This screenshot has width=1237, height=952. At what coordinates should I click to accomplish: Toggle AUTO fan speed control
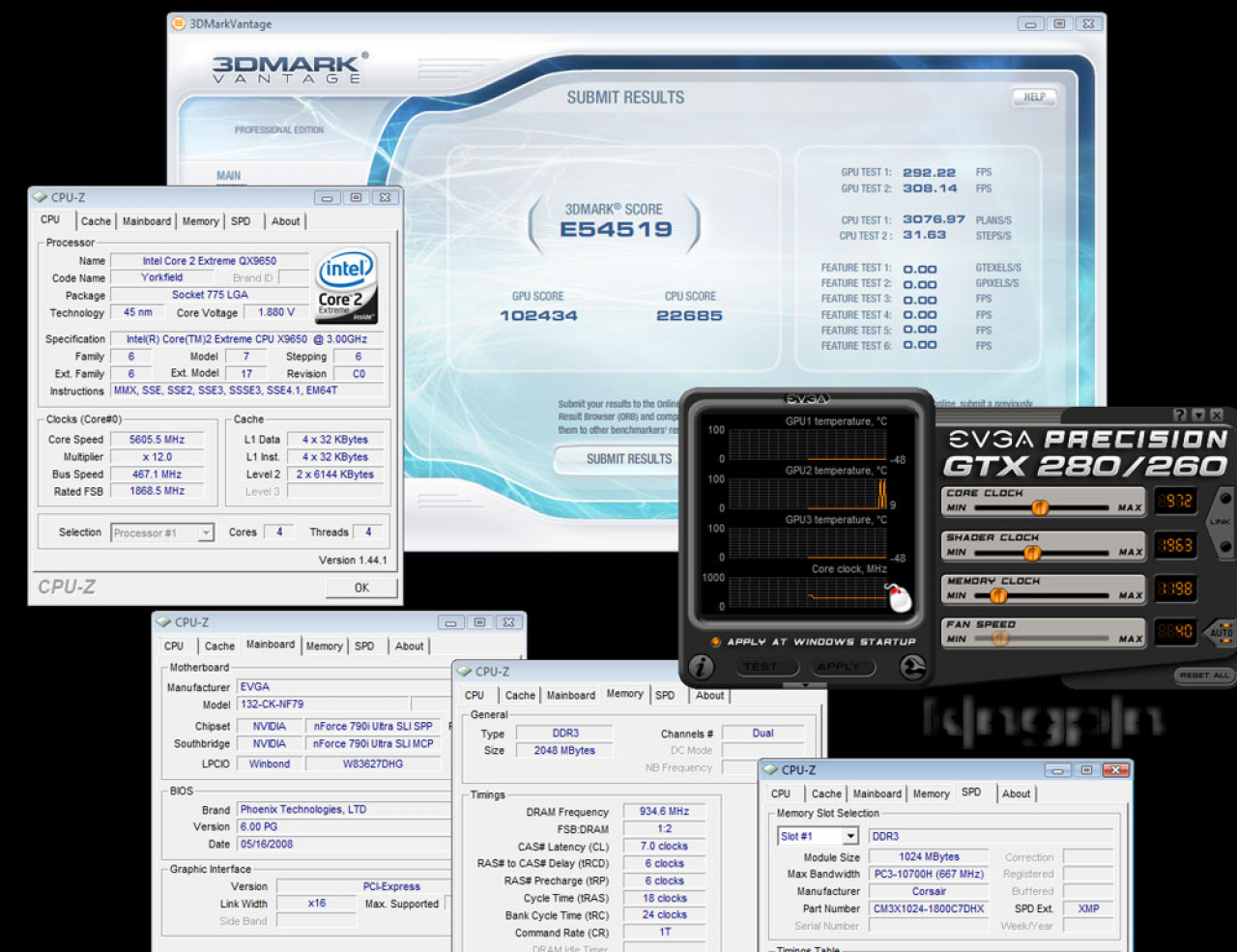(1221, 632)
